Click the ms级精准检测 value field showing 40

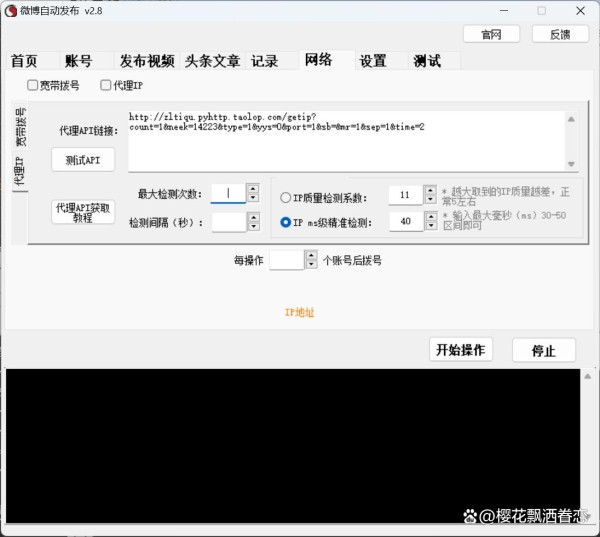[x=406, y=221]
